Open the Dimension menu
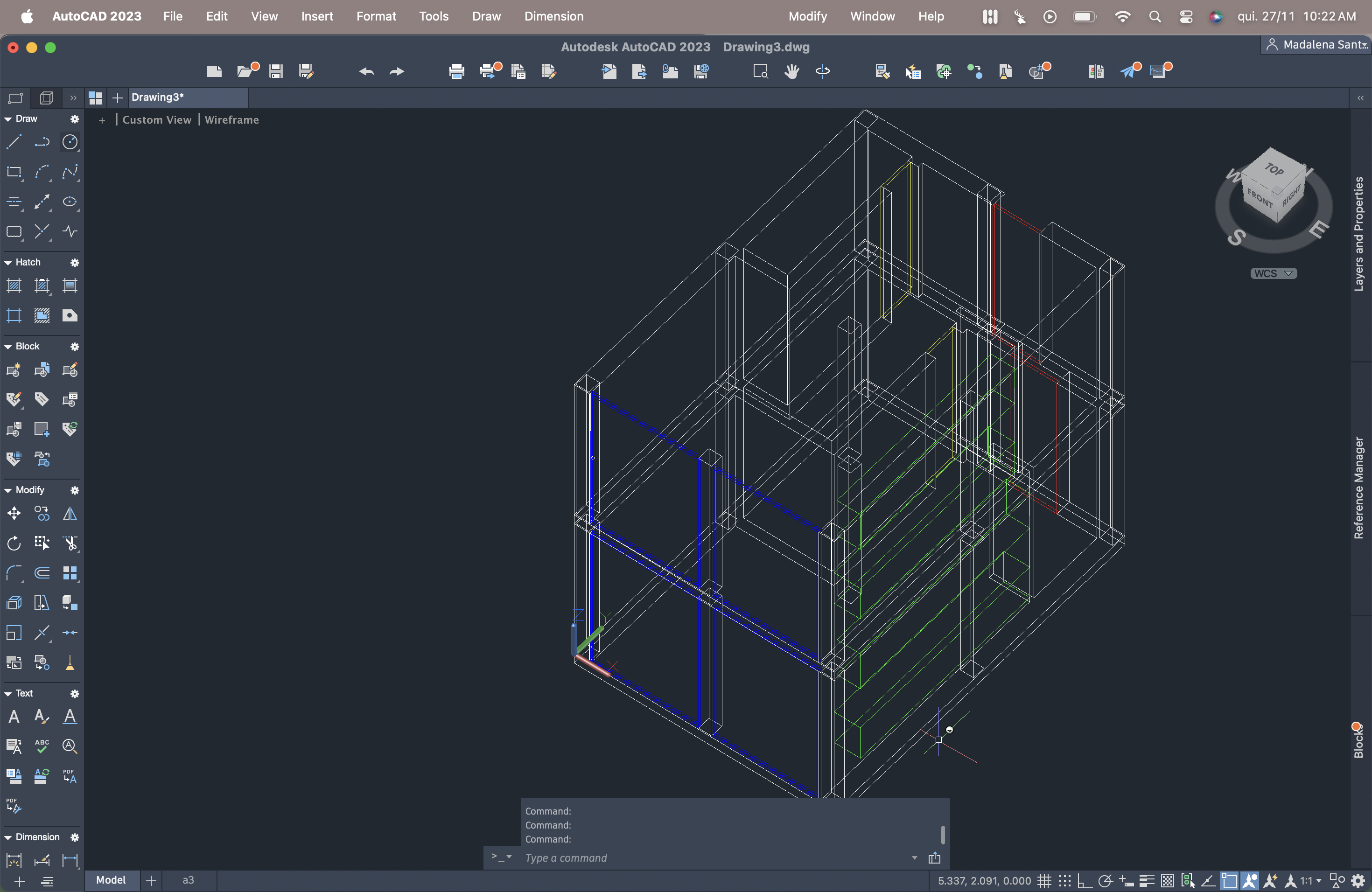 coord(553,16)
